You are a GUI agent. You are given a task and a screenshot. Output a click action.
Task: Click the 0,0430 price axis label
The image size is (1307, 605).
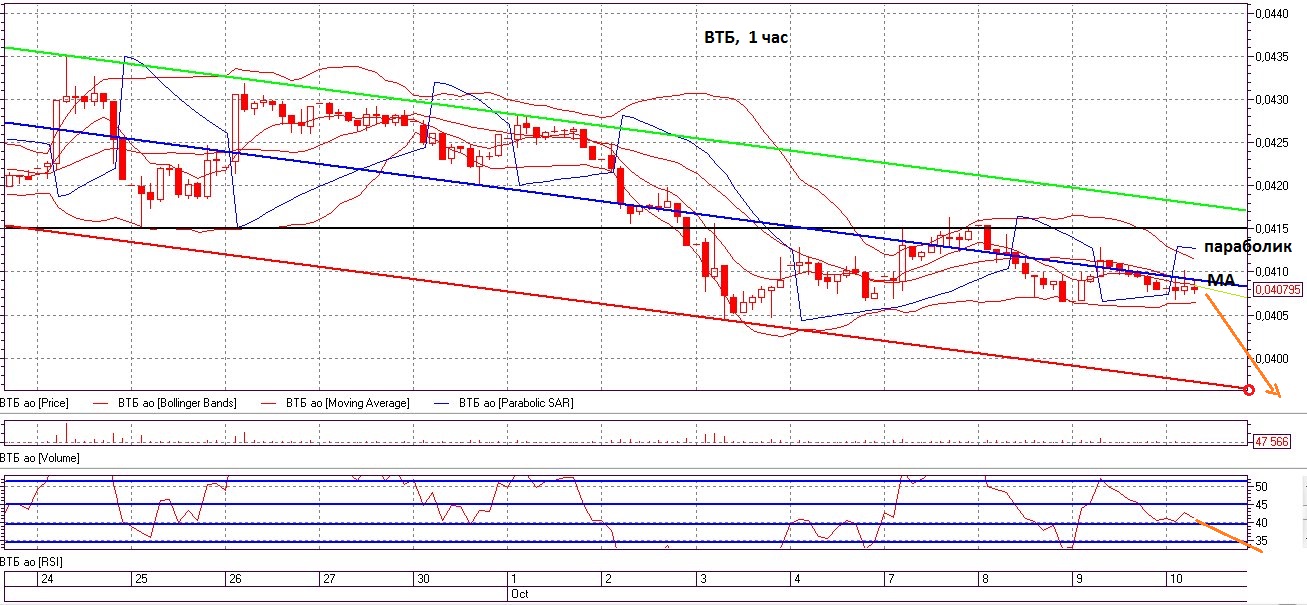pos(1272,99)
